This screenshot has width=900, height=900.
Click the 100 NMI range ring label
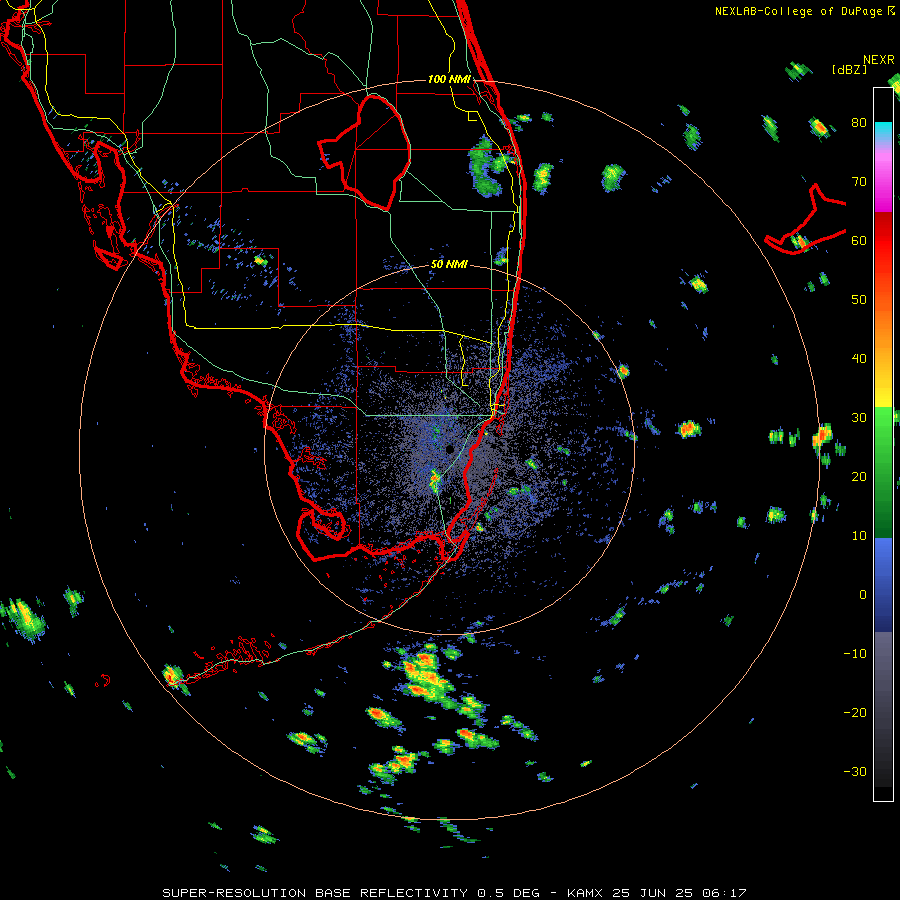point(449,79)
